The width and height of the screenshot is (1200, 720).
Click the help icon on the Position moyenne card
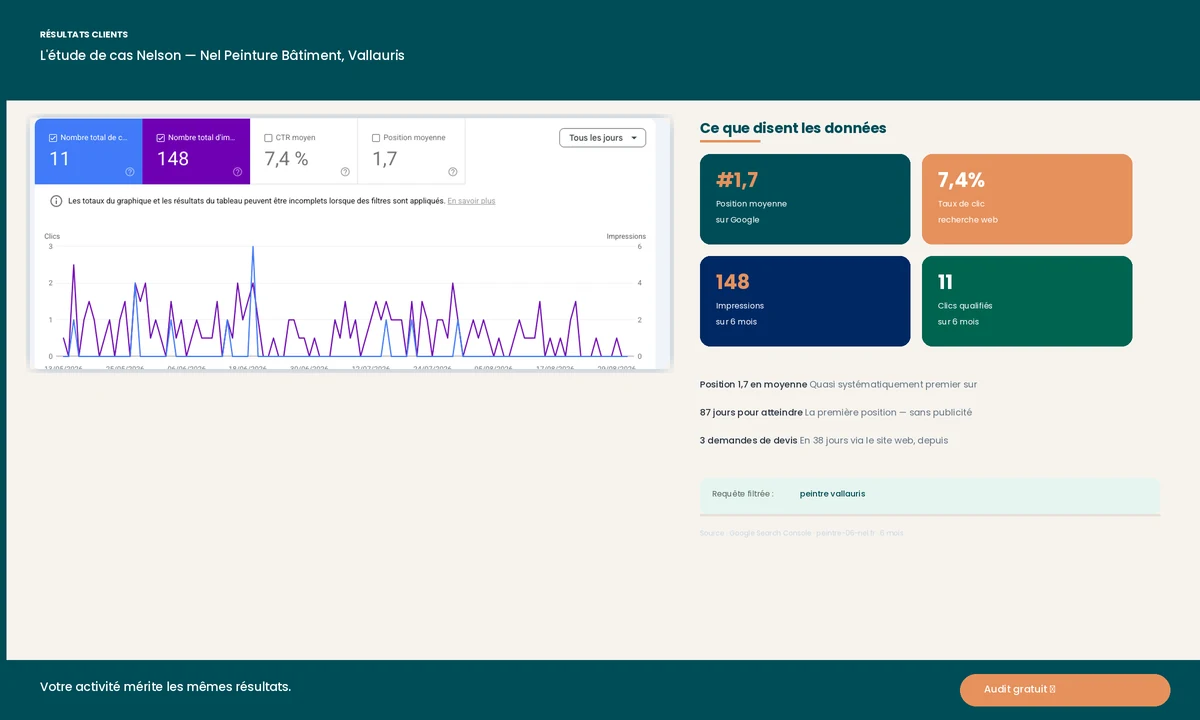(453, 172)
